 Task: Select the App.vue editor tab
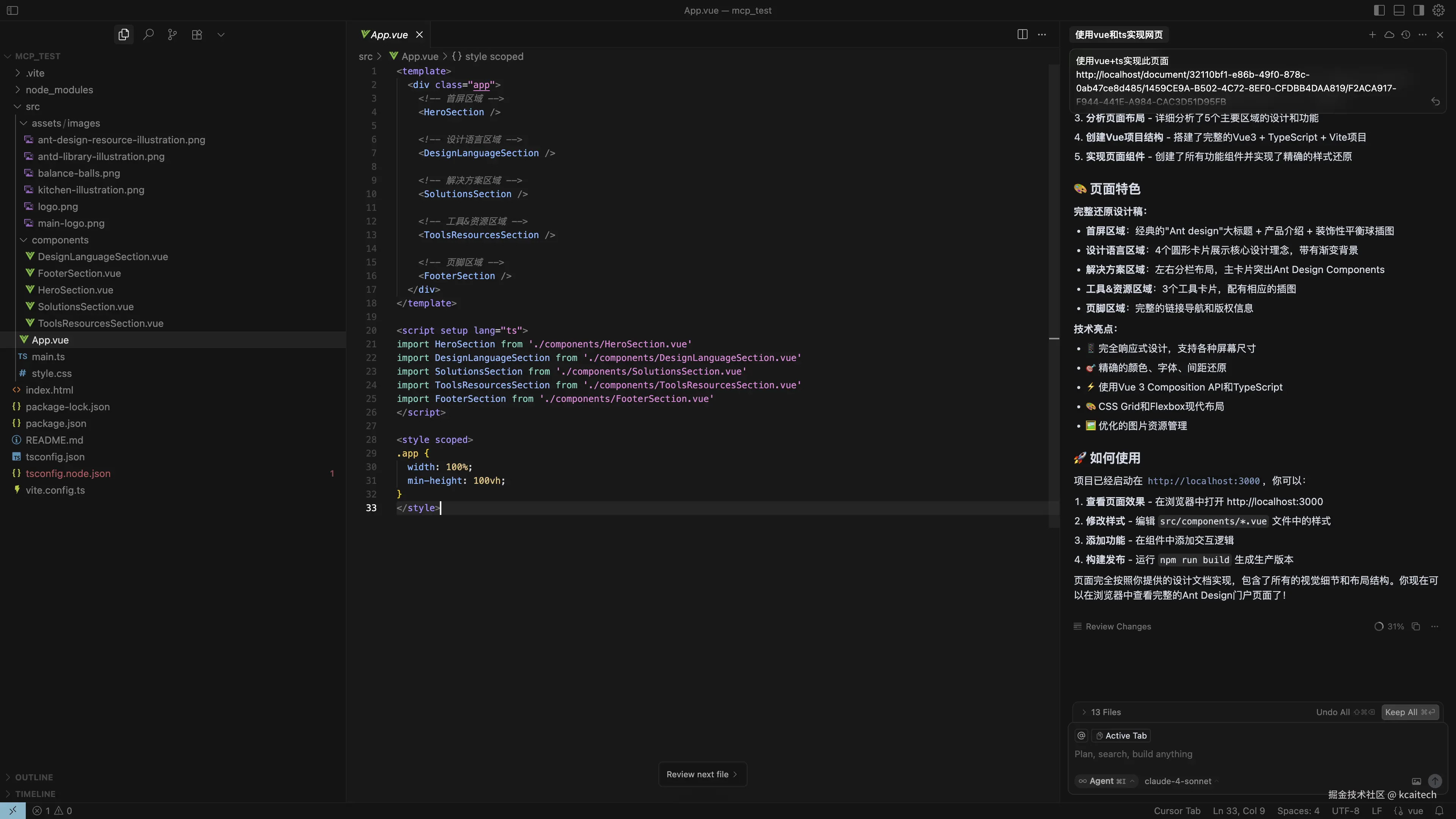point(388,35)
